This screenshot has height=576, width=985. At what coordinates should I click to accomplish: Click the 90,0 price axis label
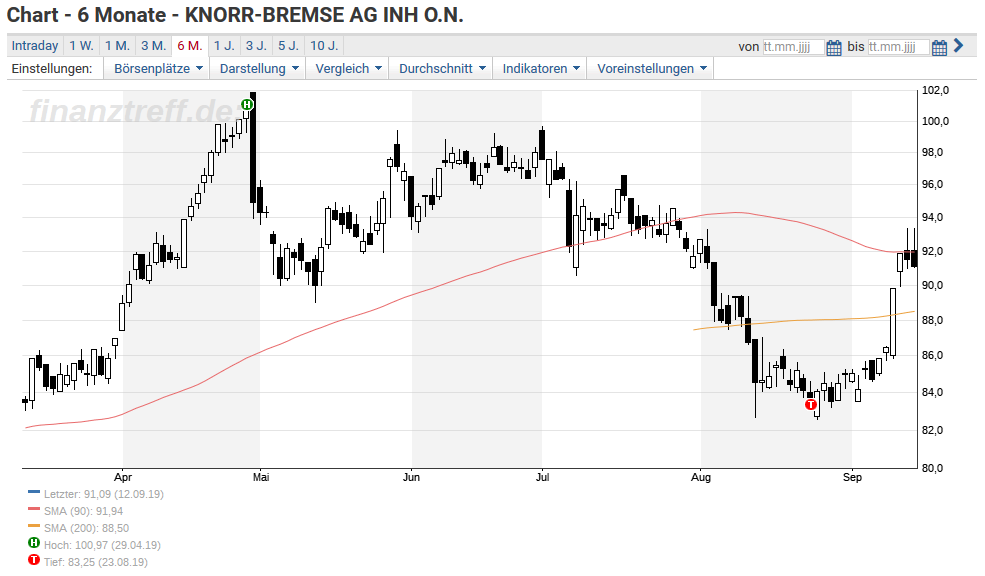[x=932, y=285]
